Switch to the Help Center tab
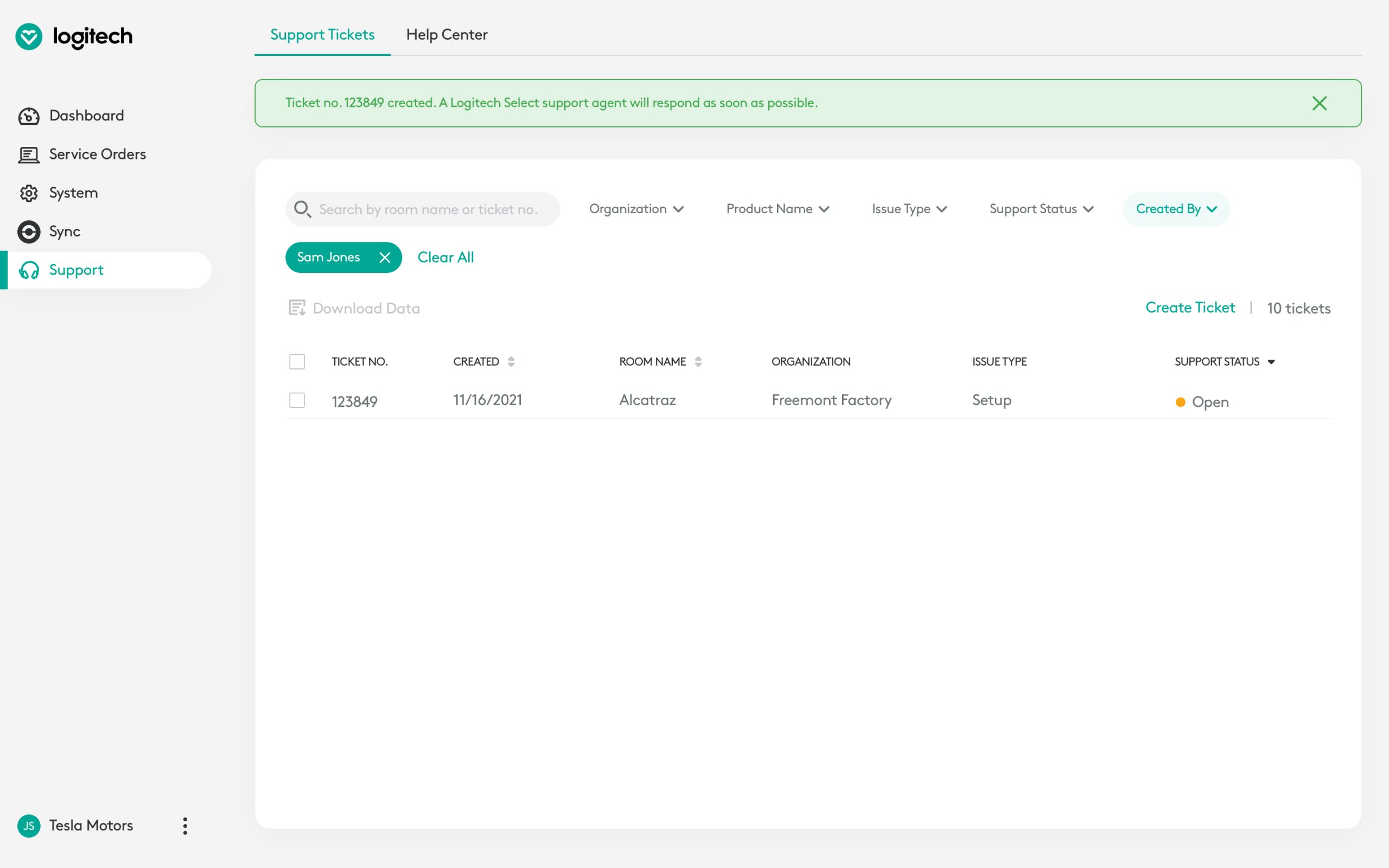 tap(447, 34)
